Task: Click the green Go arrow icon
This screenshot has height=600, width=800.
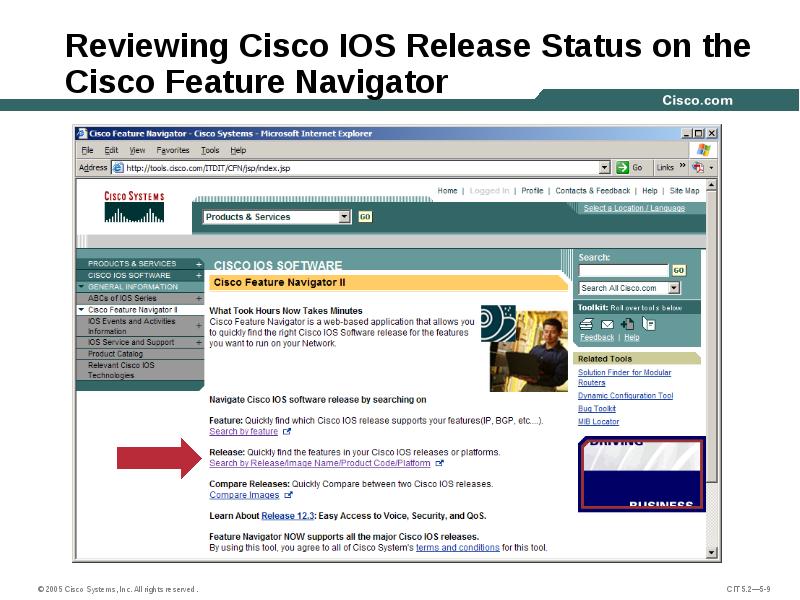Action: click(622, 167)
